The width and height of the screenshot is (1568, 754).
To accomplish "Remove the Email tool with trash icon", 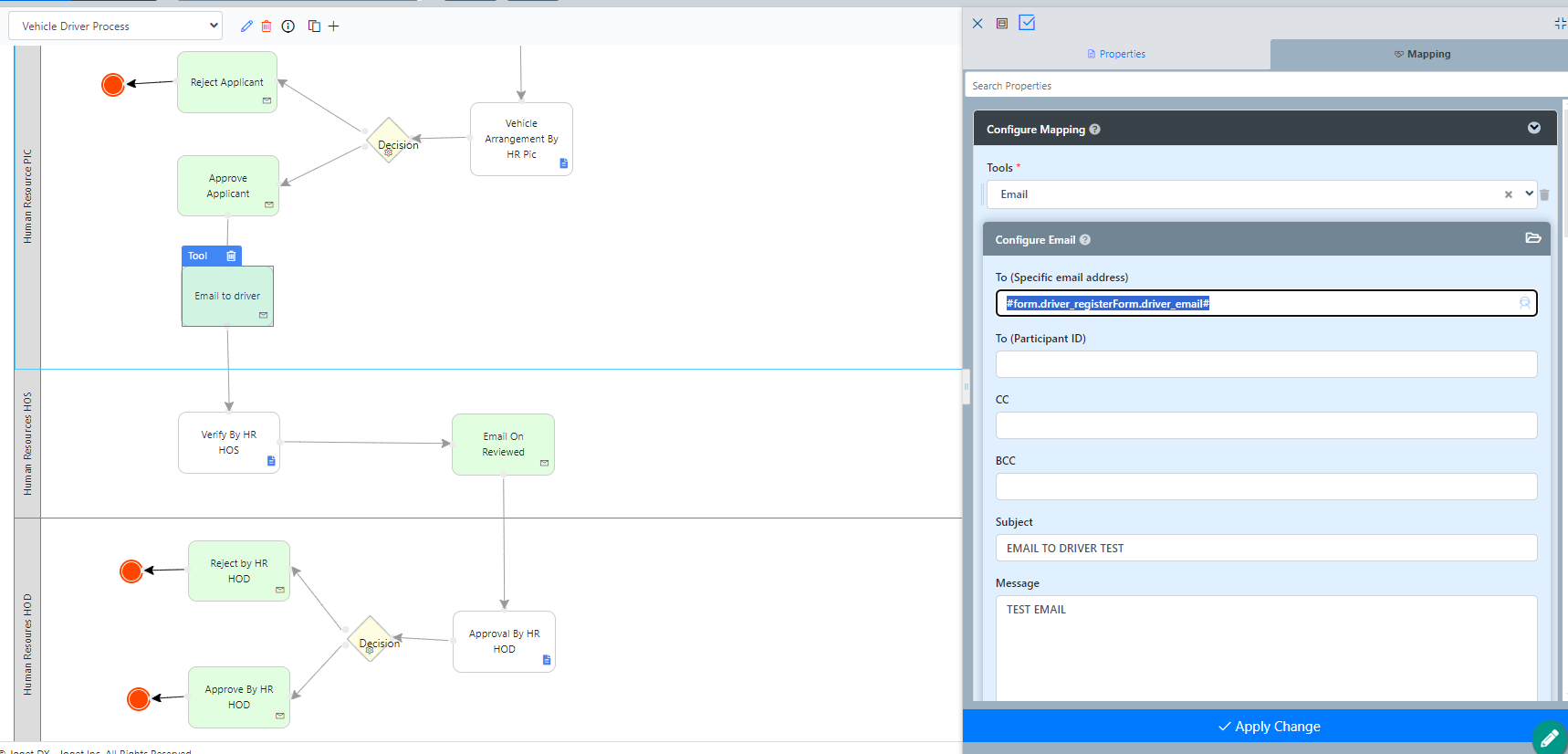I will point(1544,194).
